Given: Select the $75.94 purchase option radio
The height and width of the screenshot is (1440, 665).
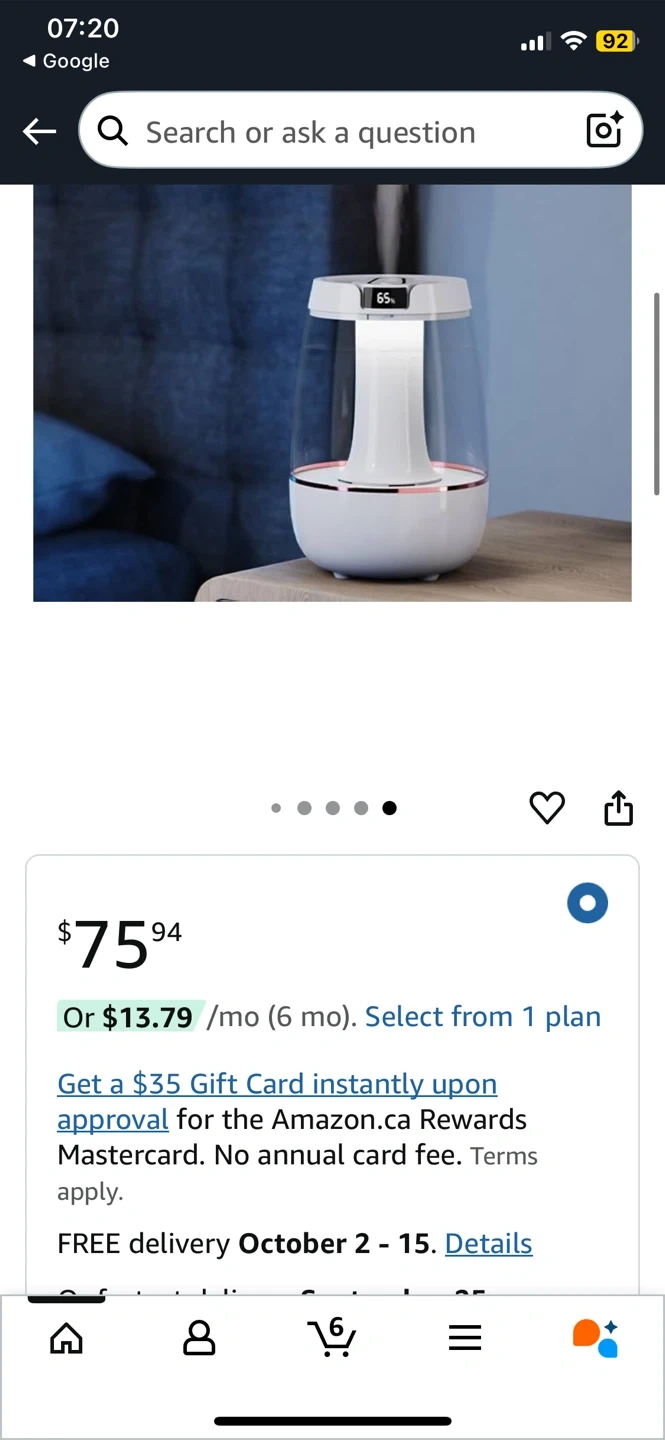Looking at the screenshot, I should [587, 903].
